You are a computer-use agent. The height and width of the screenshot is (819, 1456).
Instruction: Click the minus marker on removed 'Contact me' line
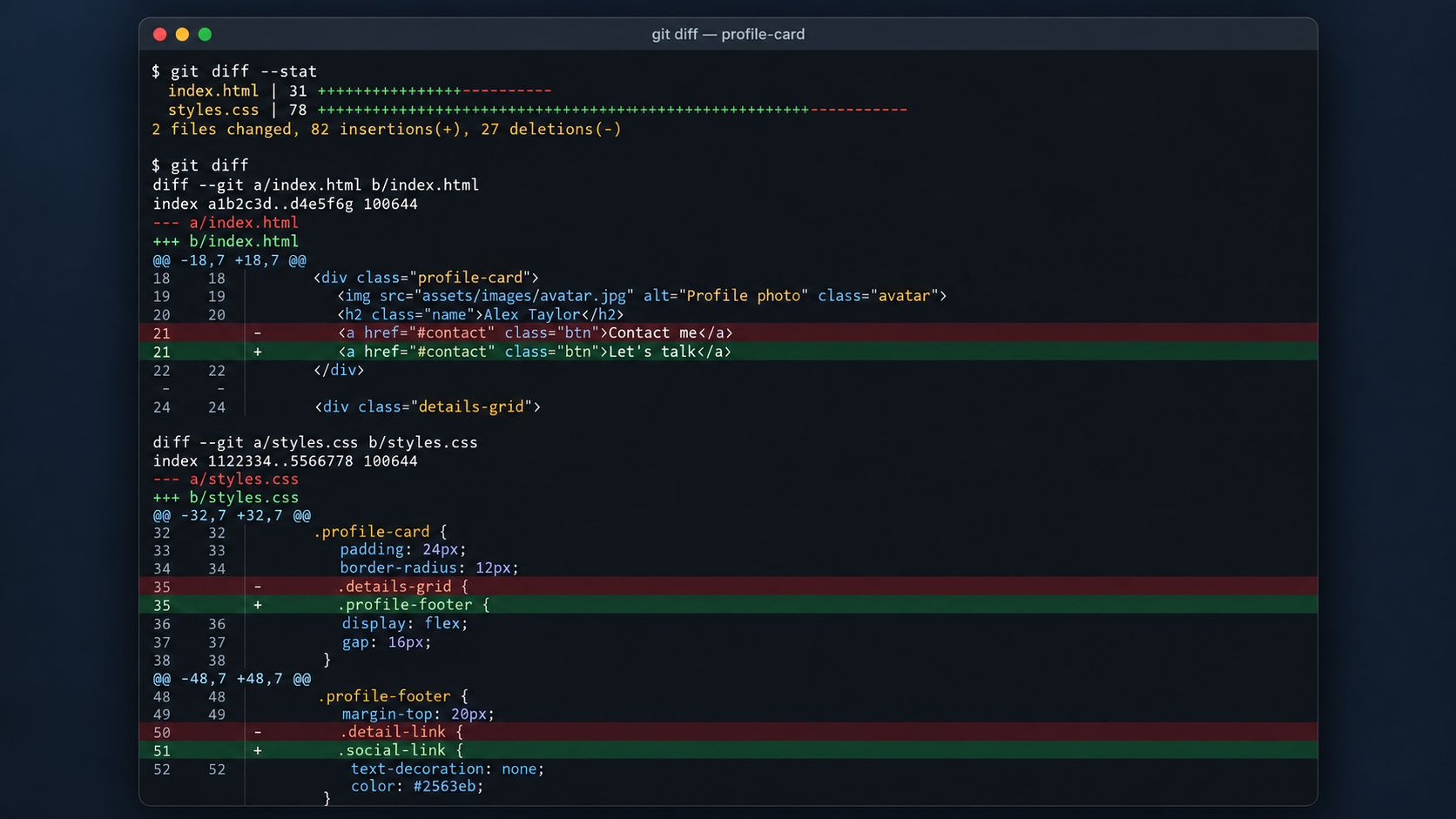pyautogui.click(x=258, y=333)
